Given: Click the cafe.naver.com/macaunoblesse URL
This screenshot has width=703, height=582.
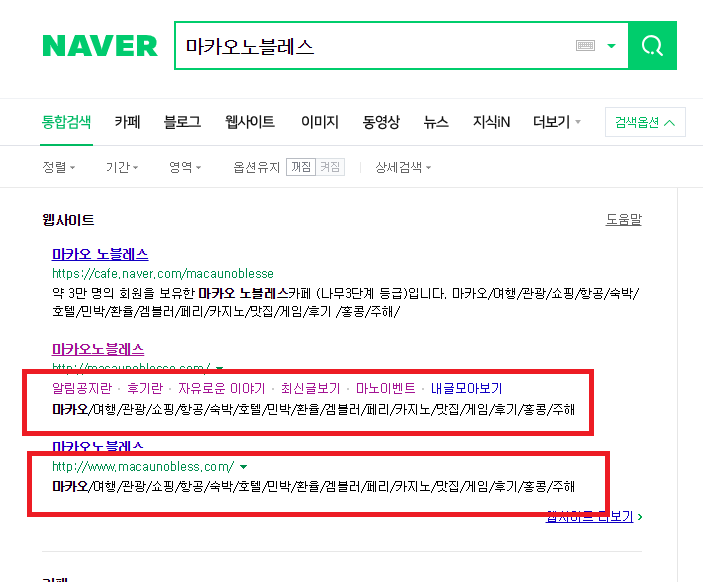Looking at the screenshot, I should pos(163,274).
